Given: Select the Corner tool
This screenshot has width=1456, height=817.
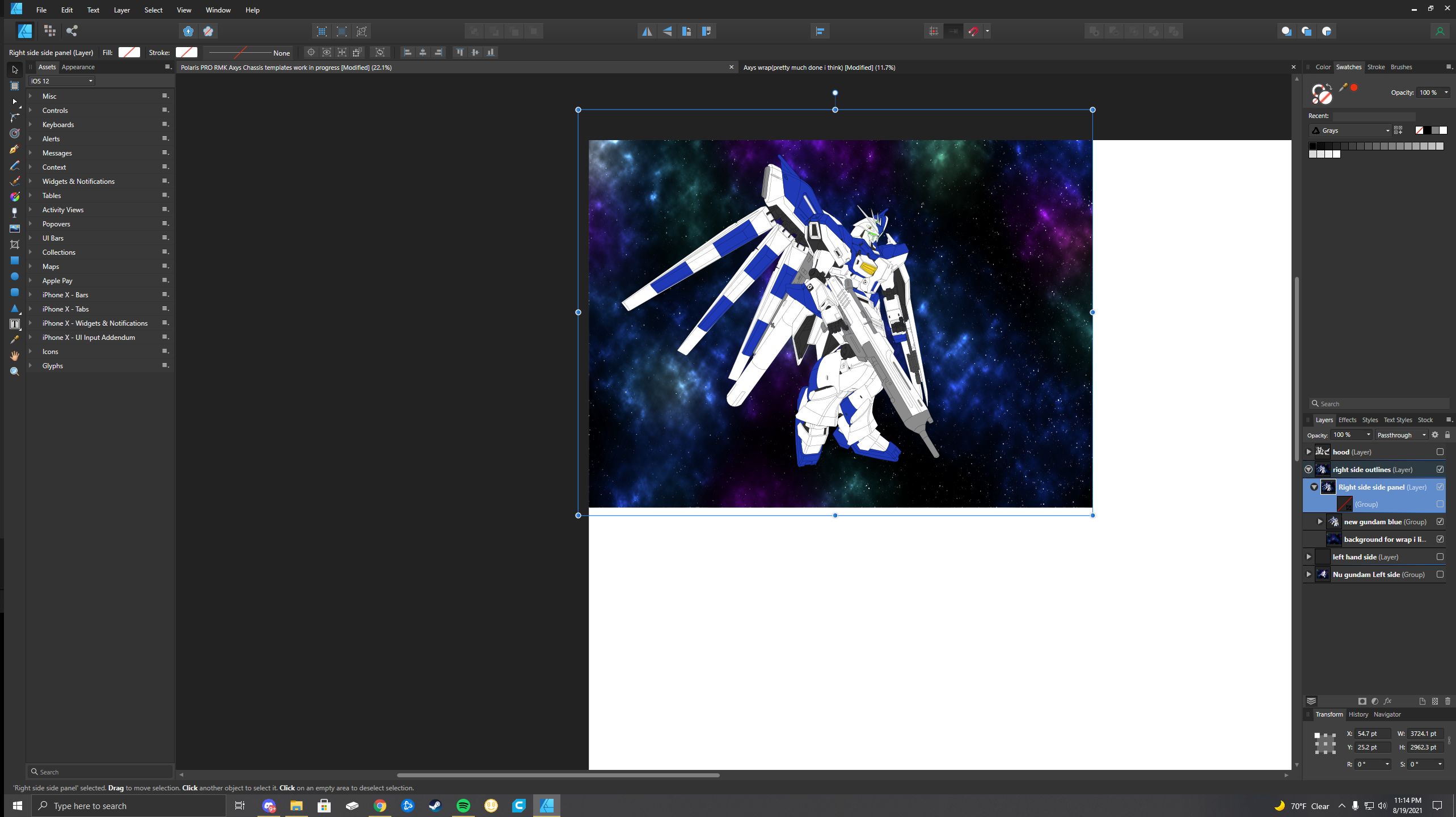Looking at the screenshot, I should tap(15, 117).
